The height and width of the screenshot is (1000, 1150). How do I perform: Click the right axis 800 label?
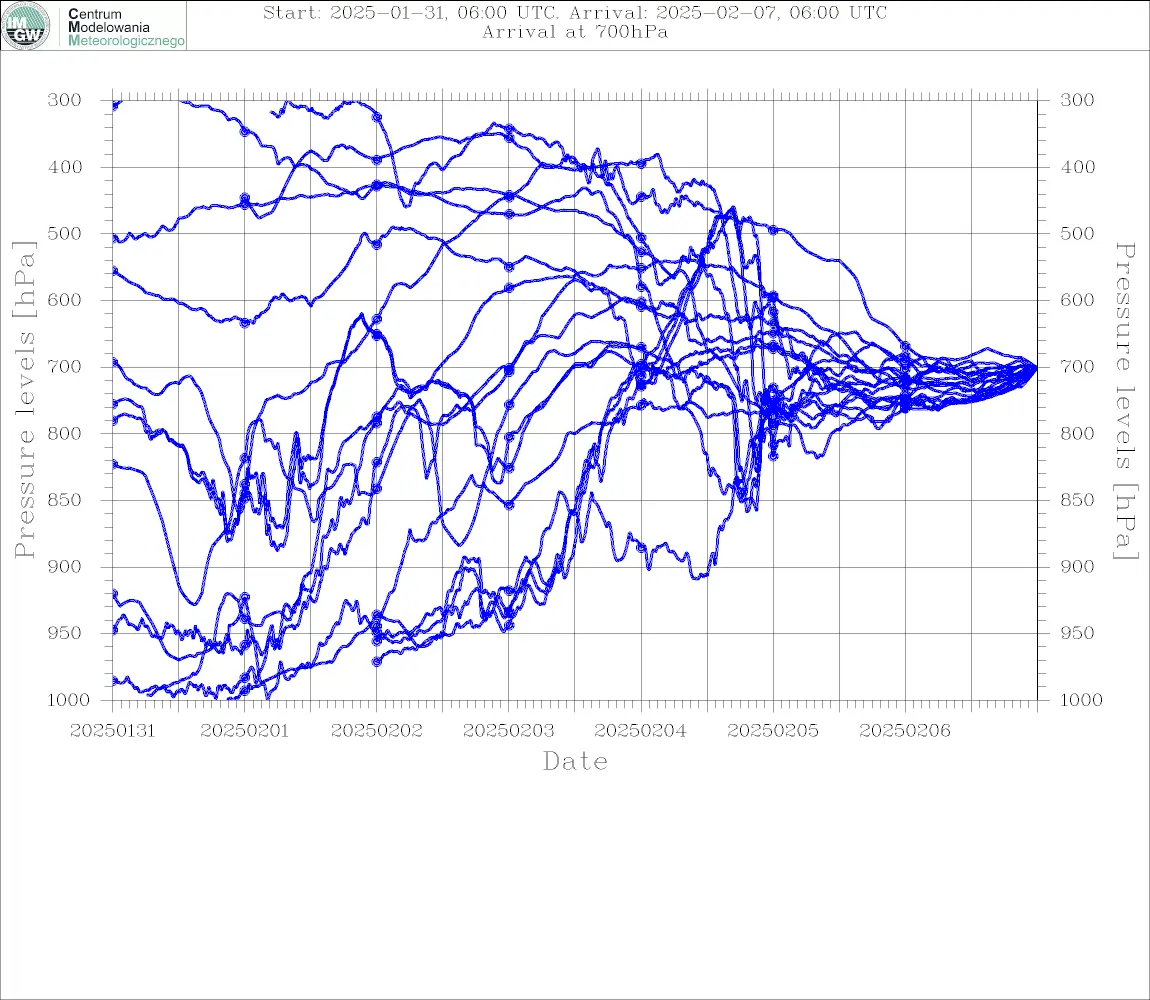[1077, 433]
